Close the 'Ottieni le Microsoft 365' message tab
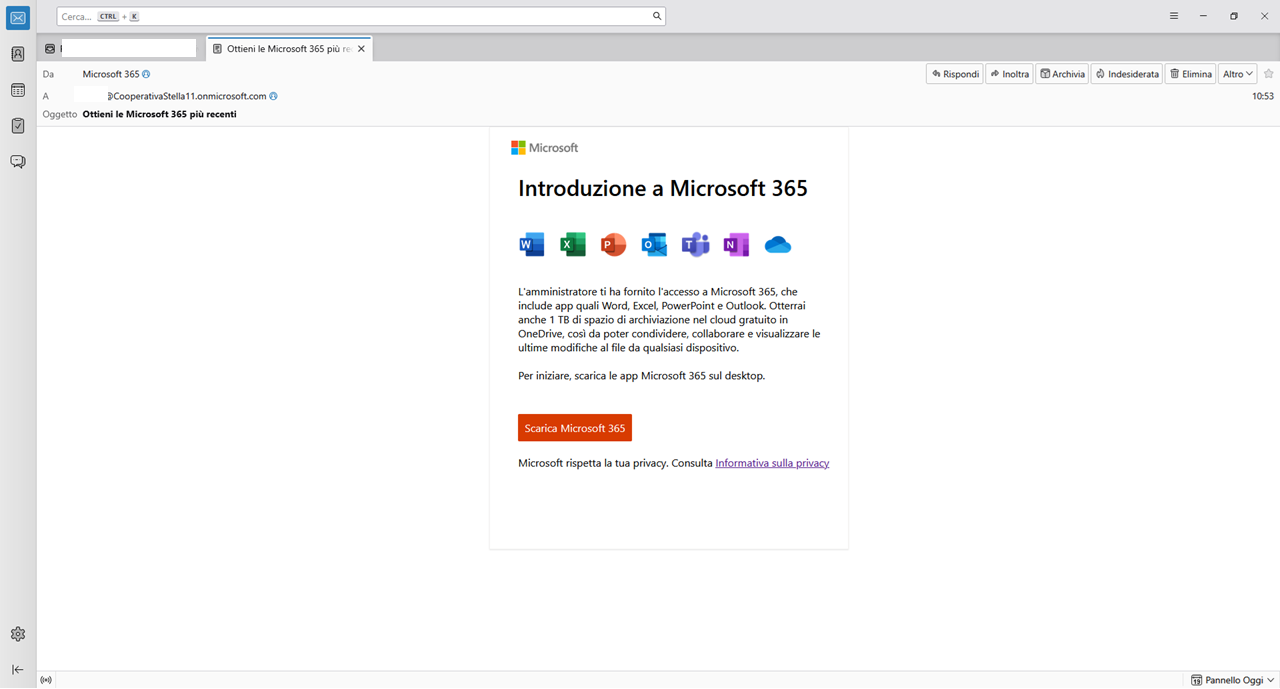Image resolution: width=1280 pixels, height=689 pixels. (362, 48)
